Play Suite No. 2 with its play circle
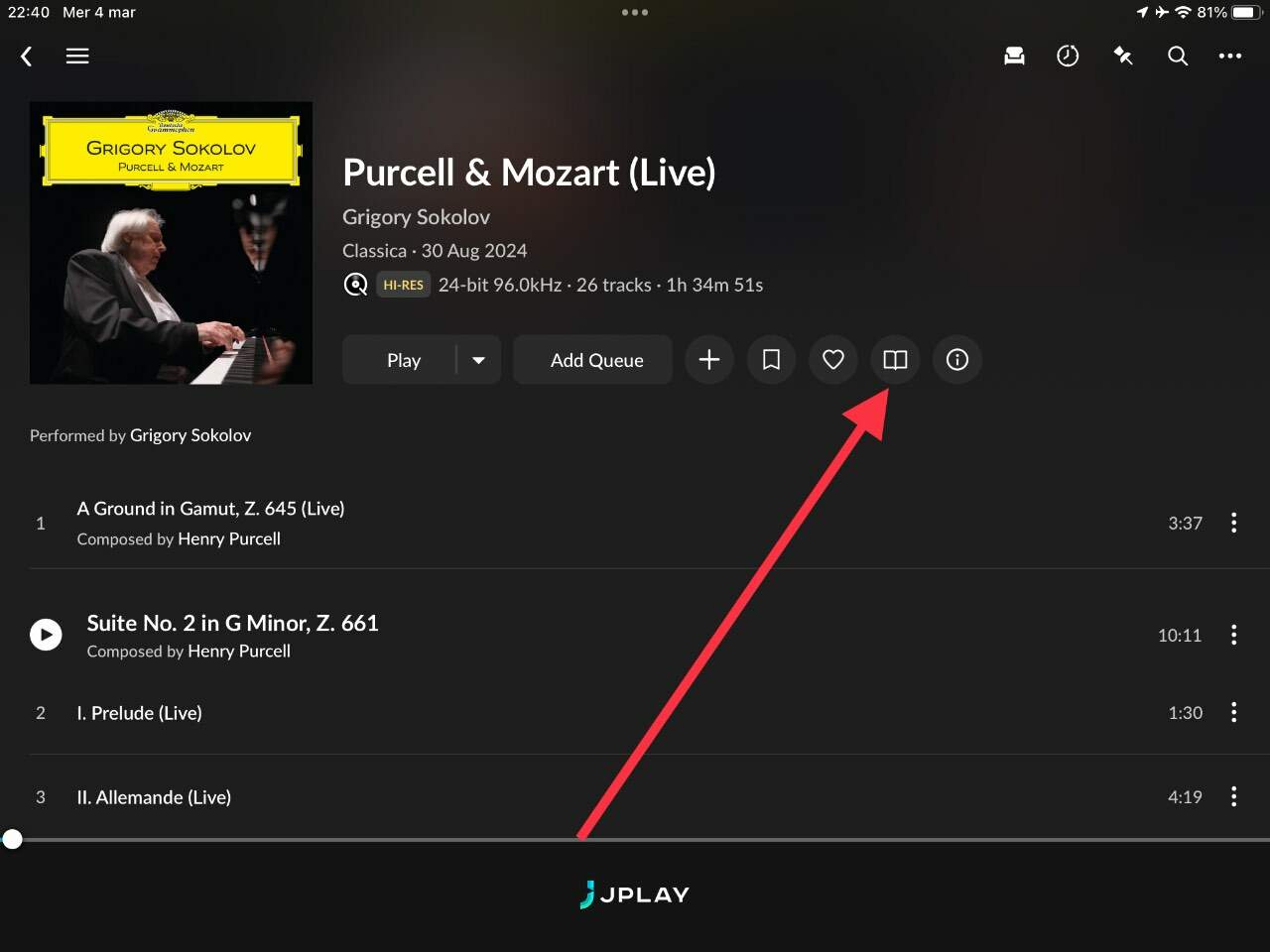Screen dimensions: 1270x952 pos(46,635)
